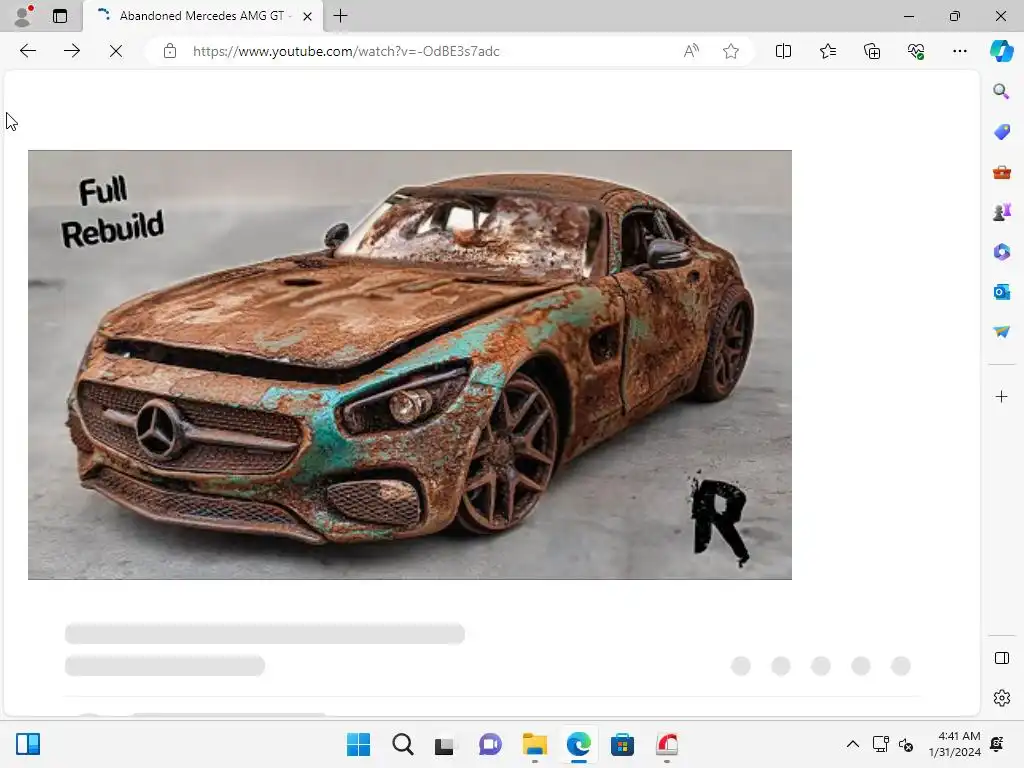
Task: Go back to the previous page
Action: coord(27,51)
